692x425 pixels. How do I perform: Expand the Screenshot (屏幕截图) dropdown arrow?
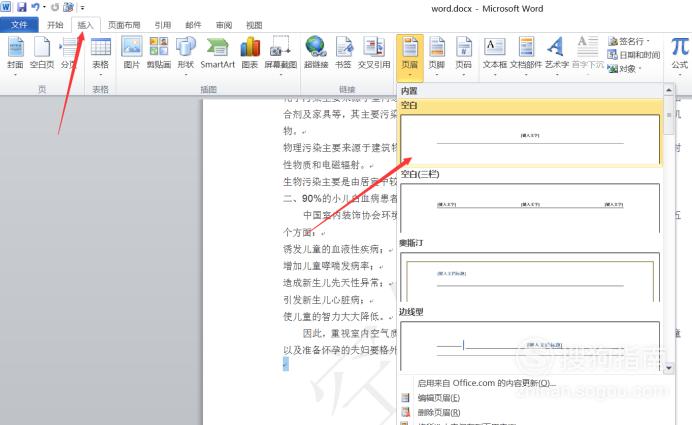(x=281, y=75)
